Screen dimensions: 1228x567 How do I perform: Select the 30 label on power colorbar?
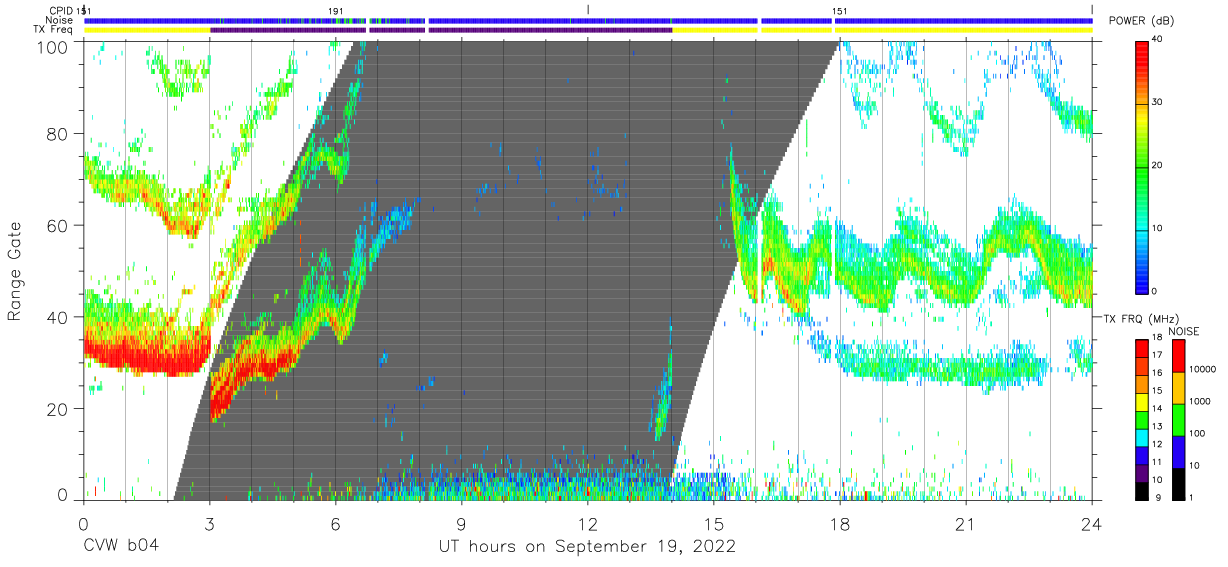(x=1157, y=102)
